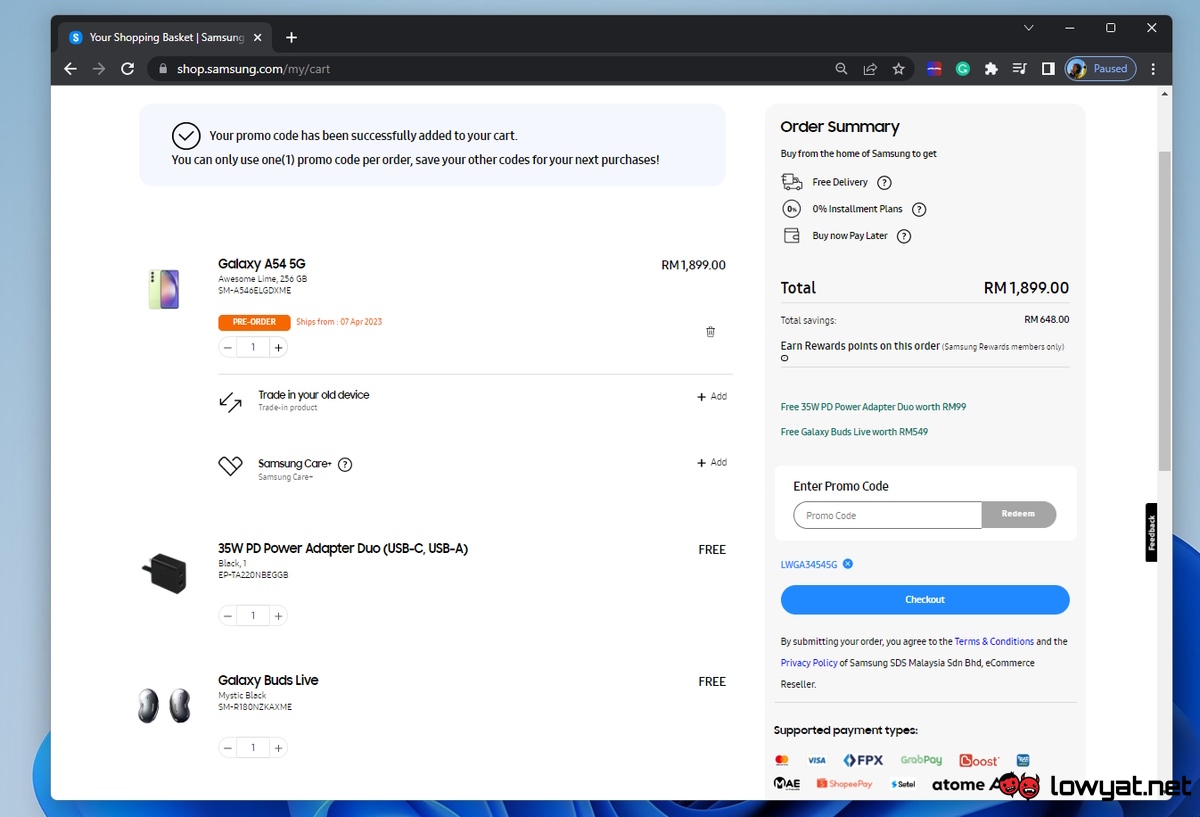This screenshot has width=1200, height=817.
Task: Close the Your Shopping Basket tab
Action: [x=257, y=37]
